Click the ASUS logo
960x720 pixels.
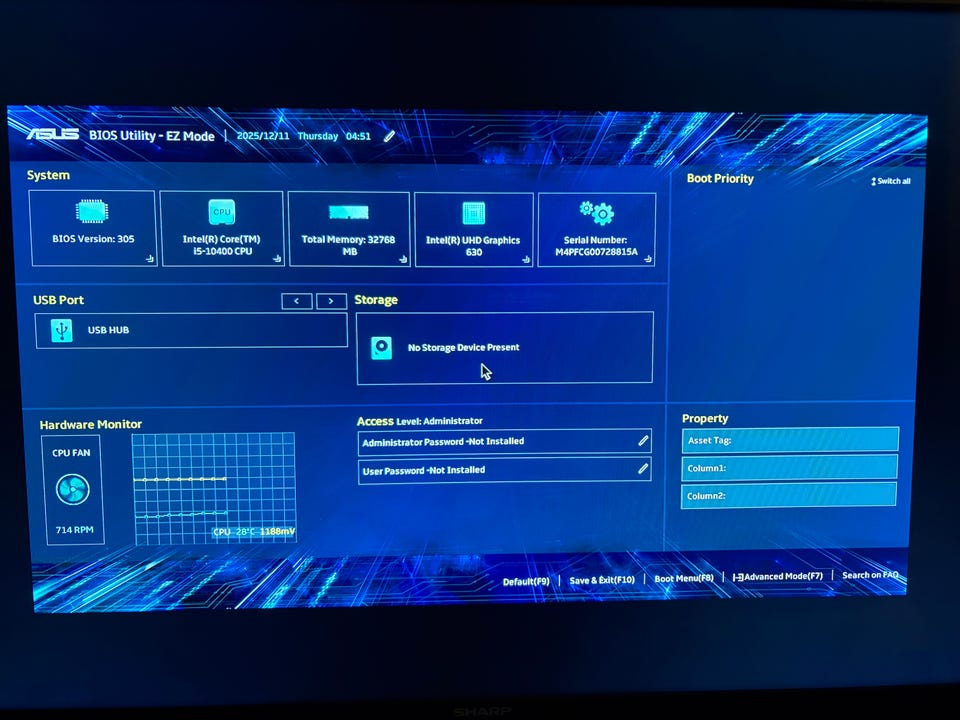tap(53, 134)
